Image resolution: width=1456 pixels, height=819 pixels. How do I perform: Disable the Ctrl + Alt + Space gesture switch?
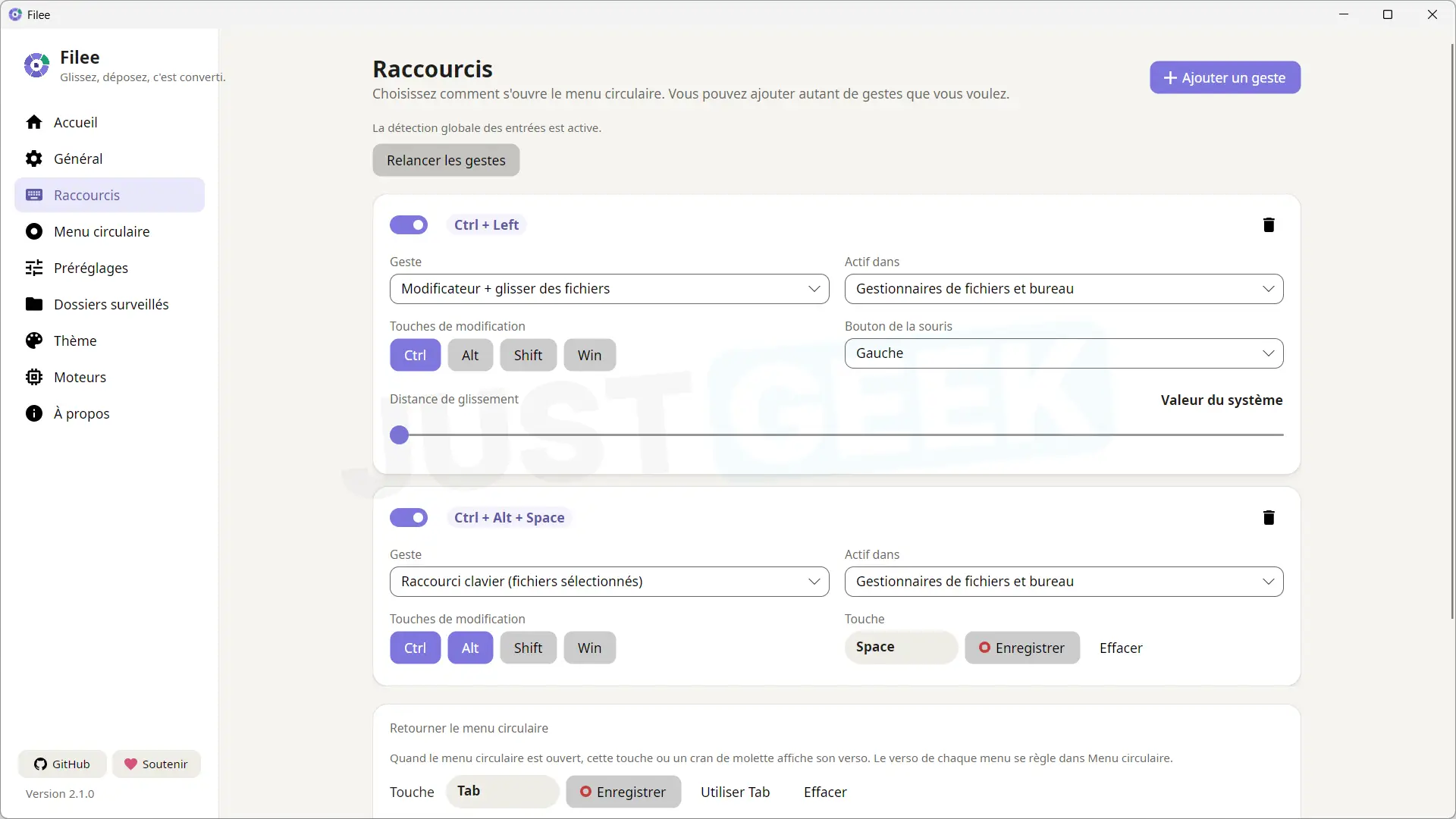(x=409, y=517)
